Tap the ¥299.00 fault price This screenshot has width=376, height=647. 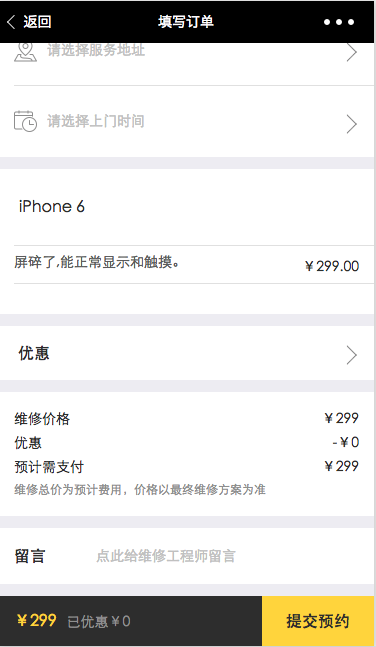(332, 266)
